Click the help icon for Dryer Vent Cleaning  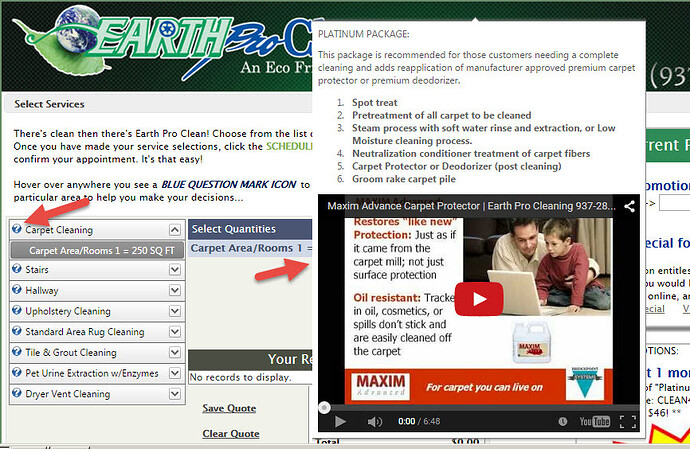(x=17, y=394)
